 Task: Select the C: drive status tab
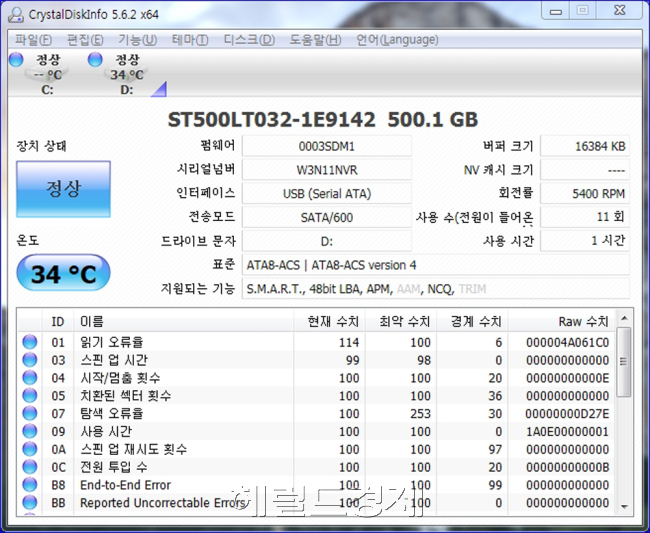[x=47, y=74]
